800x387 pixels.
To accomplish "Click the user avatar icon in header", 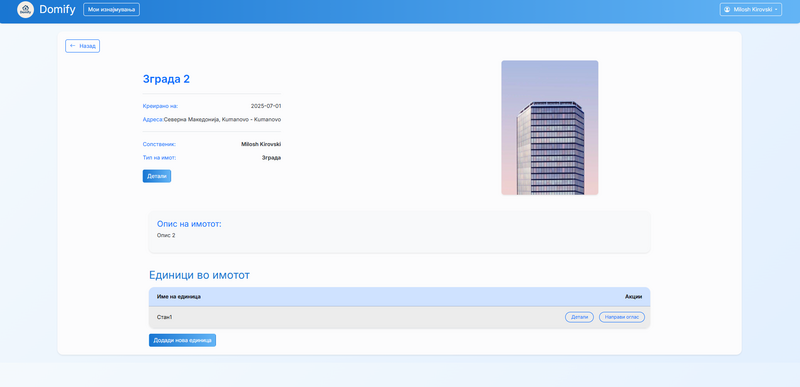I will (x=727, y=10).
